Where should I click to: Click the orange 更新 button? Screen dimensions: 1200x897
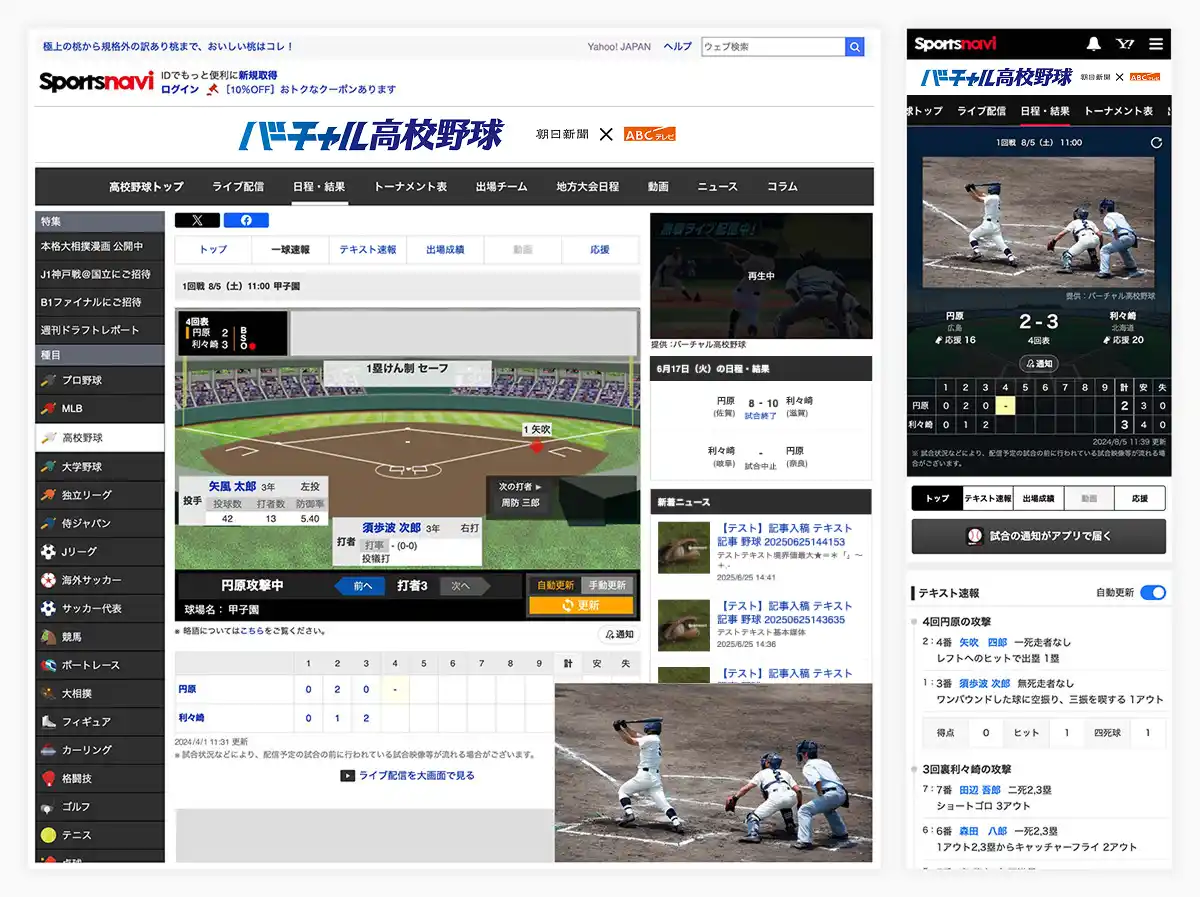pyautogui.click(x=581, y=606)
